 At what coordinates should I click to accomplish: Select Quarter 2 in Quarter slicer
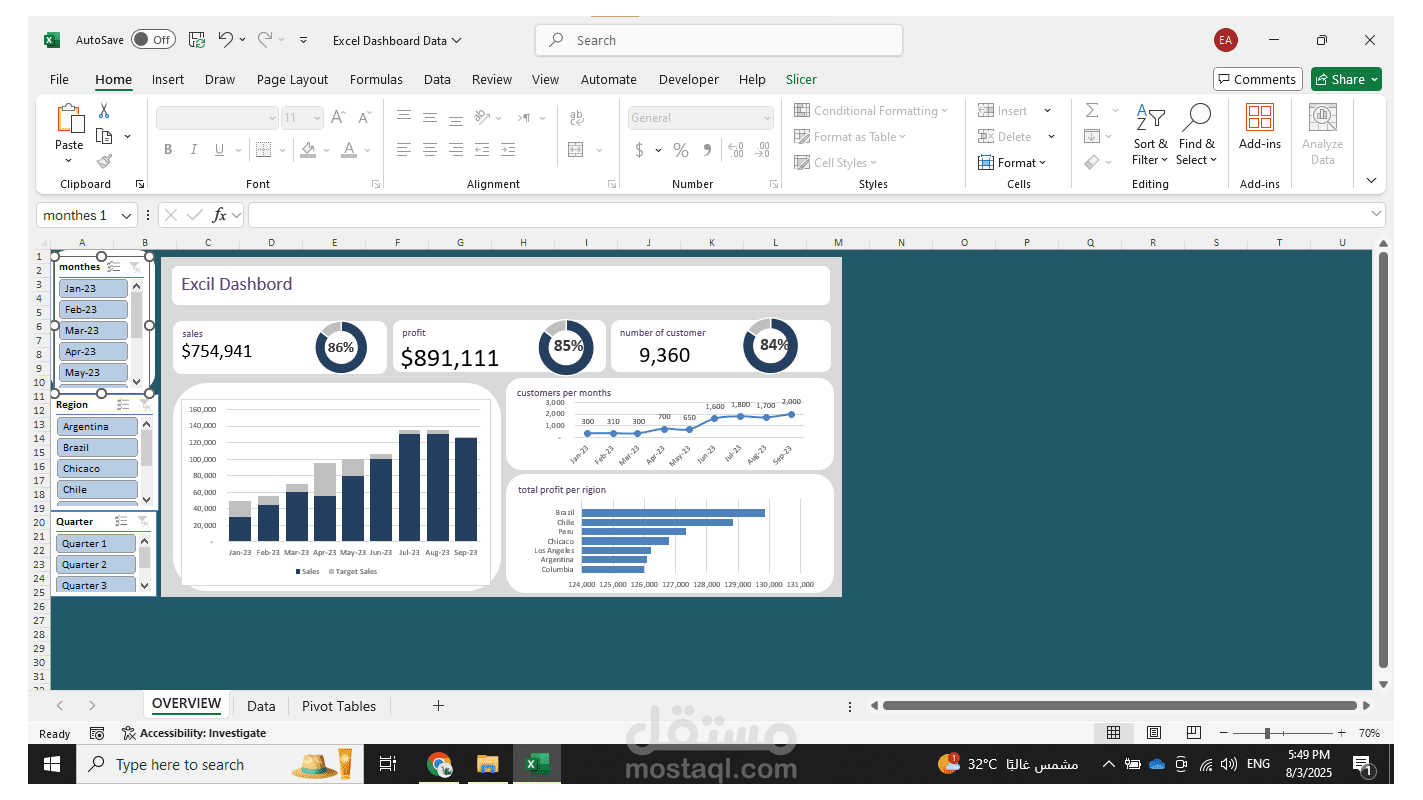[96, 564]
